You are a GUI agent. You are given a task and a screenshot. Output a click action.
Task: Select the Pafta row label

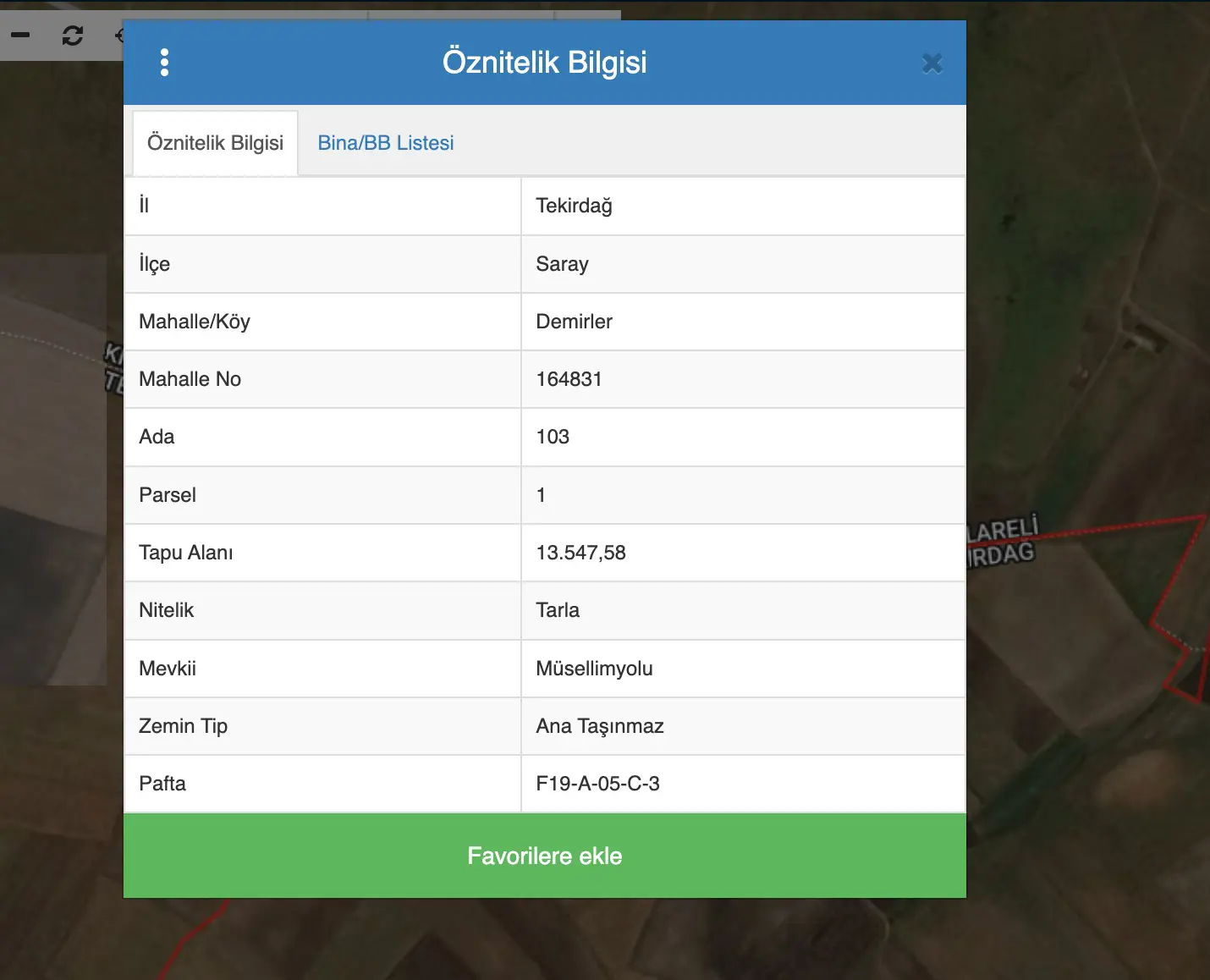click(162, 784)
